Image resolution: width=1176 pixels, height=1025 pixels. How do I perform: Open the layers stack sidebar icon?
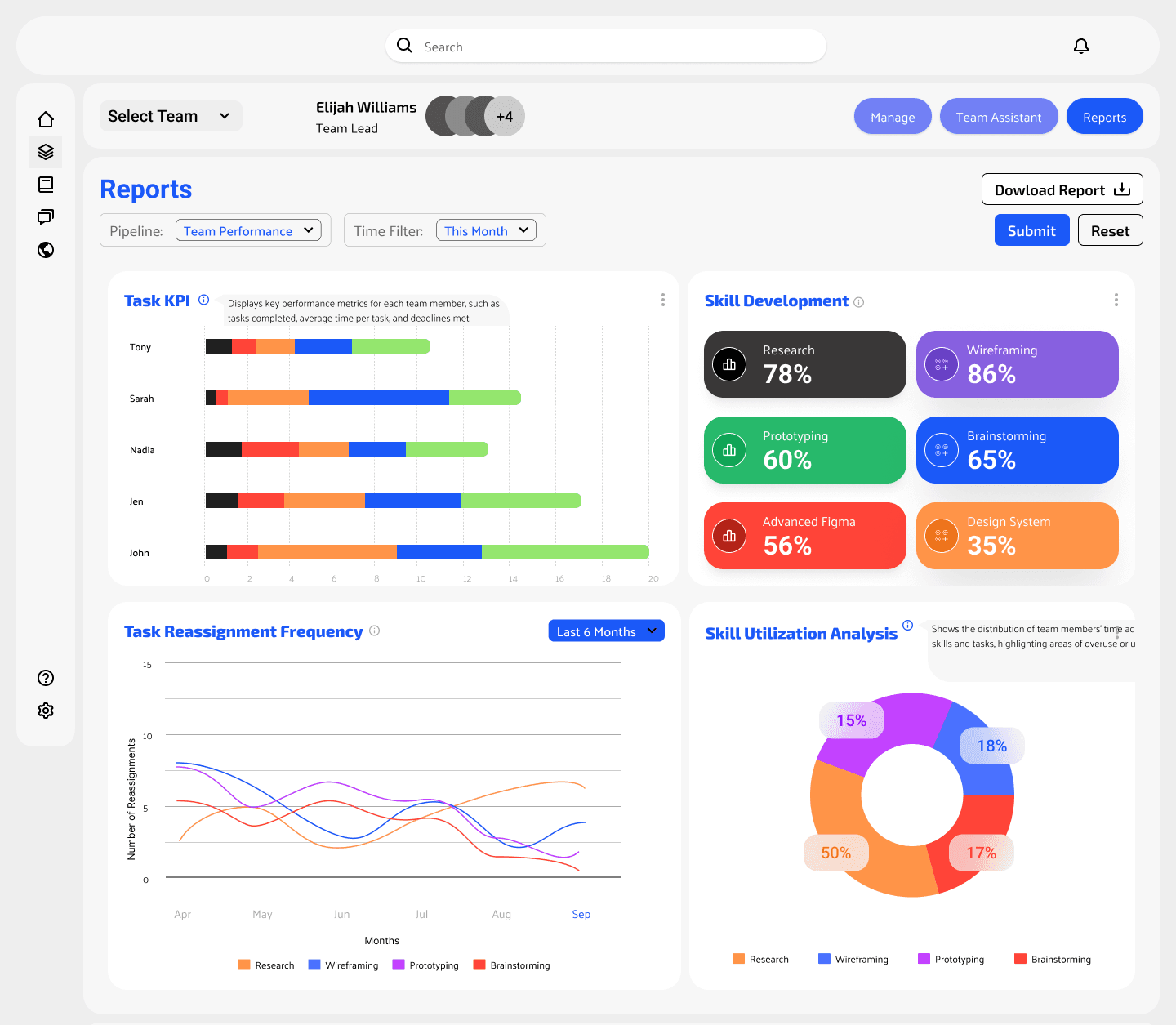pos(46,152)
